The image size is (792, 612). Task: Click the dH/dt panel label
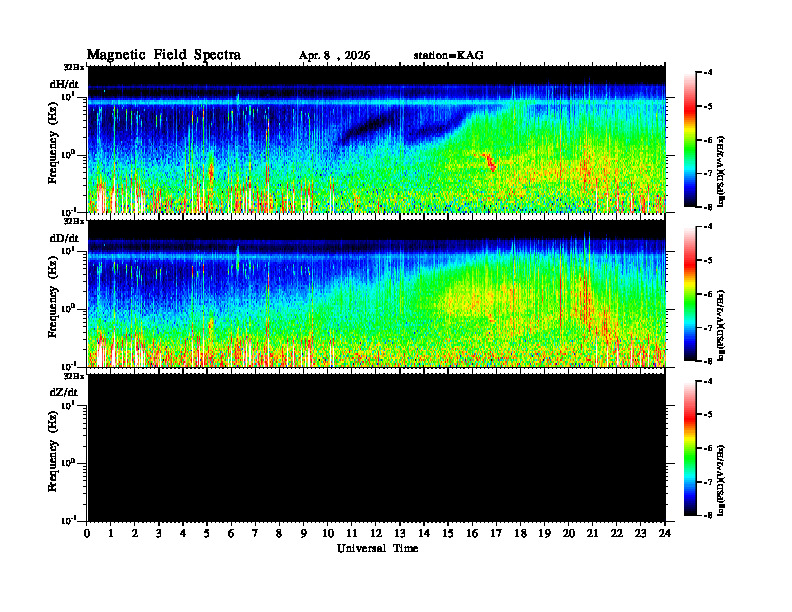(64, 84)
